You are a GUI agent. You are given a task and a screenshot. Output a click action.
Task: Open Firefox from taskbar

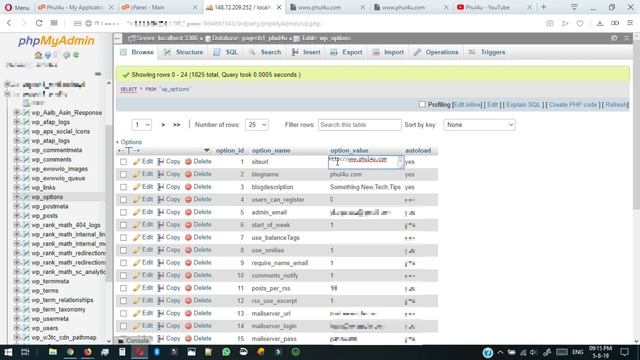click(87, 352)
